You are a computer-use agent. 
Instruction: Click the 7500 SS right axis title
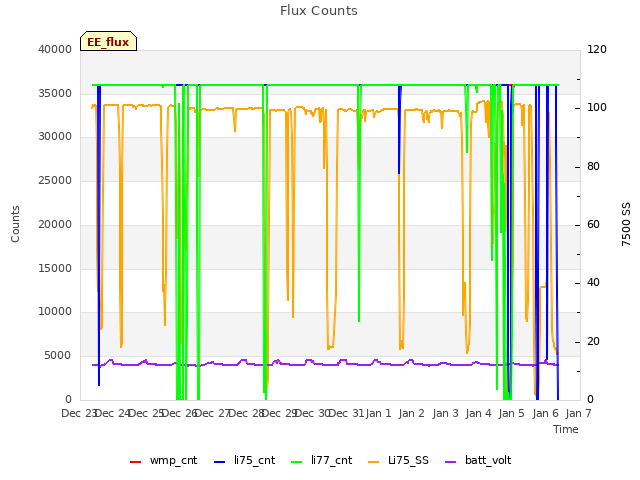(x=626, y=224)
